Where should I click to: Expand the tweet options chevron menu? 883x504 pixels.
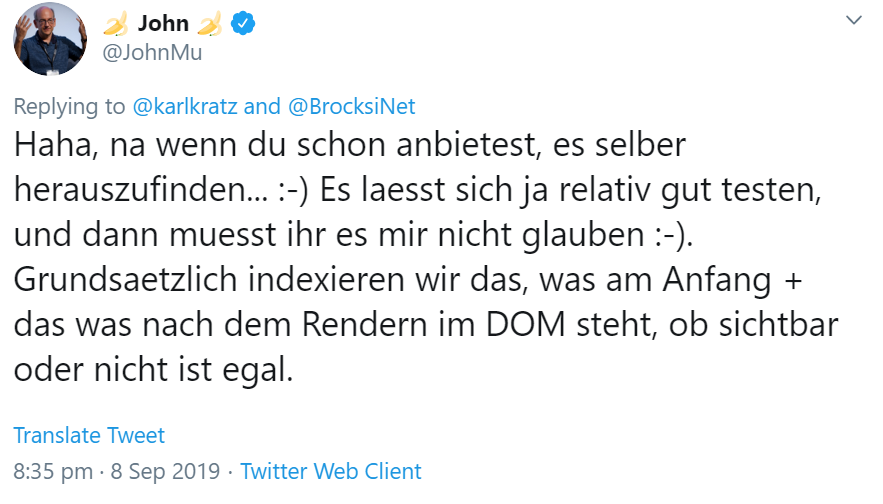[855, 21]
